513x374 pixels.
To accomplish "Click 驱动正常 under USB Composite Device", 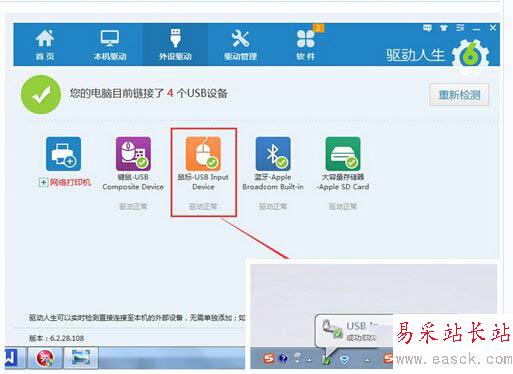I will click(133, 207).
